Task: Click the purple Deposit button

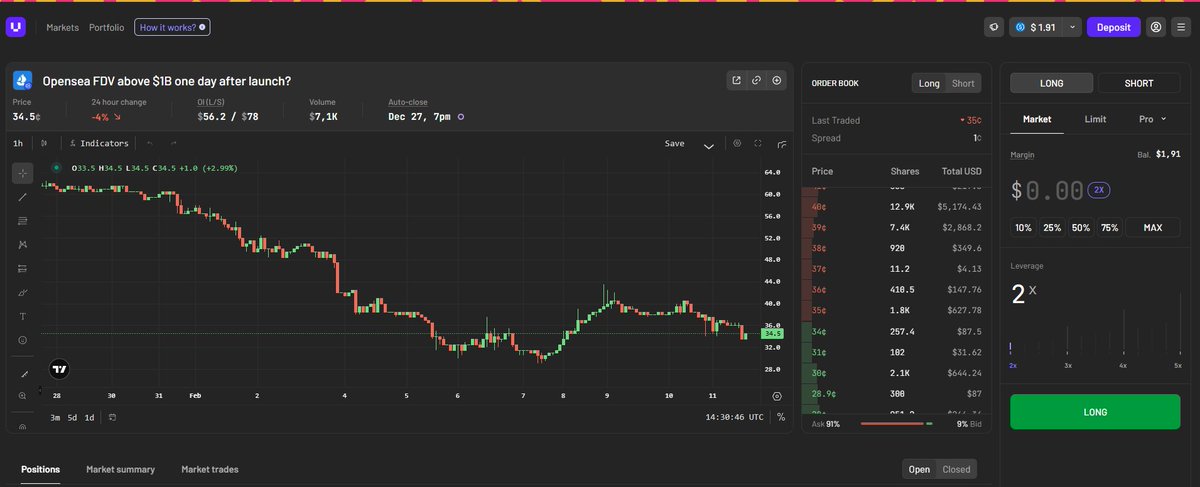Action: click(1113, 27)
